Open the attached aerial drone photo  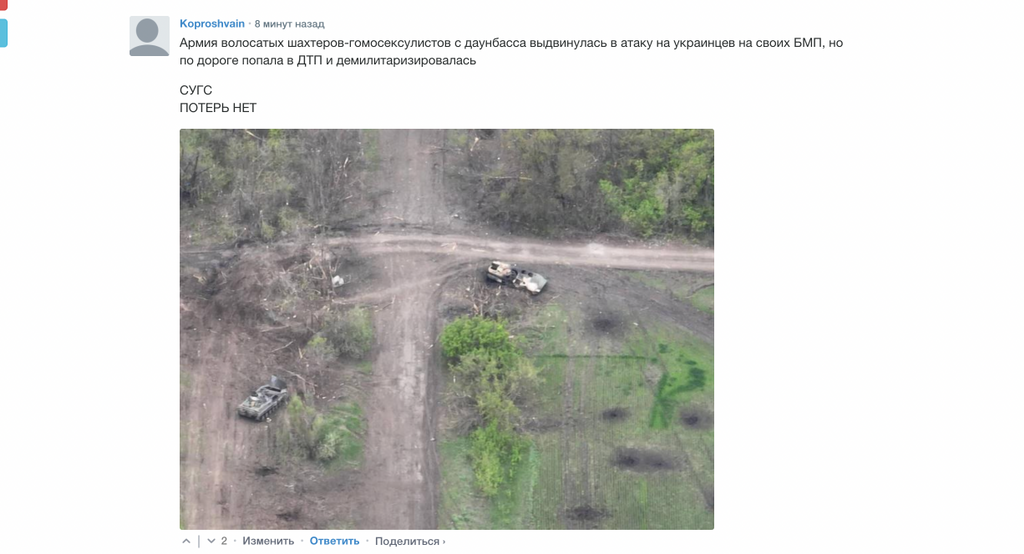tap(447, 329)
